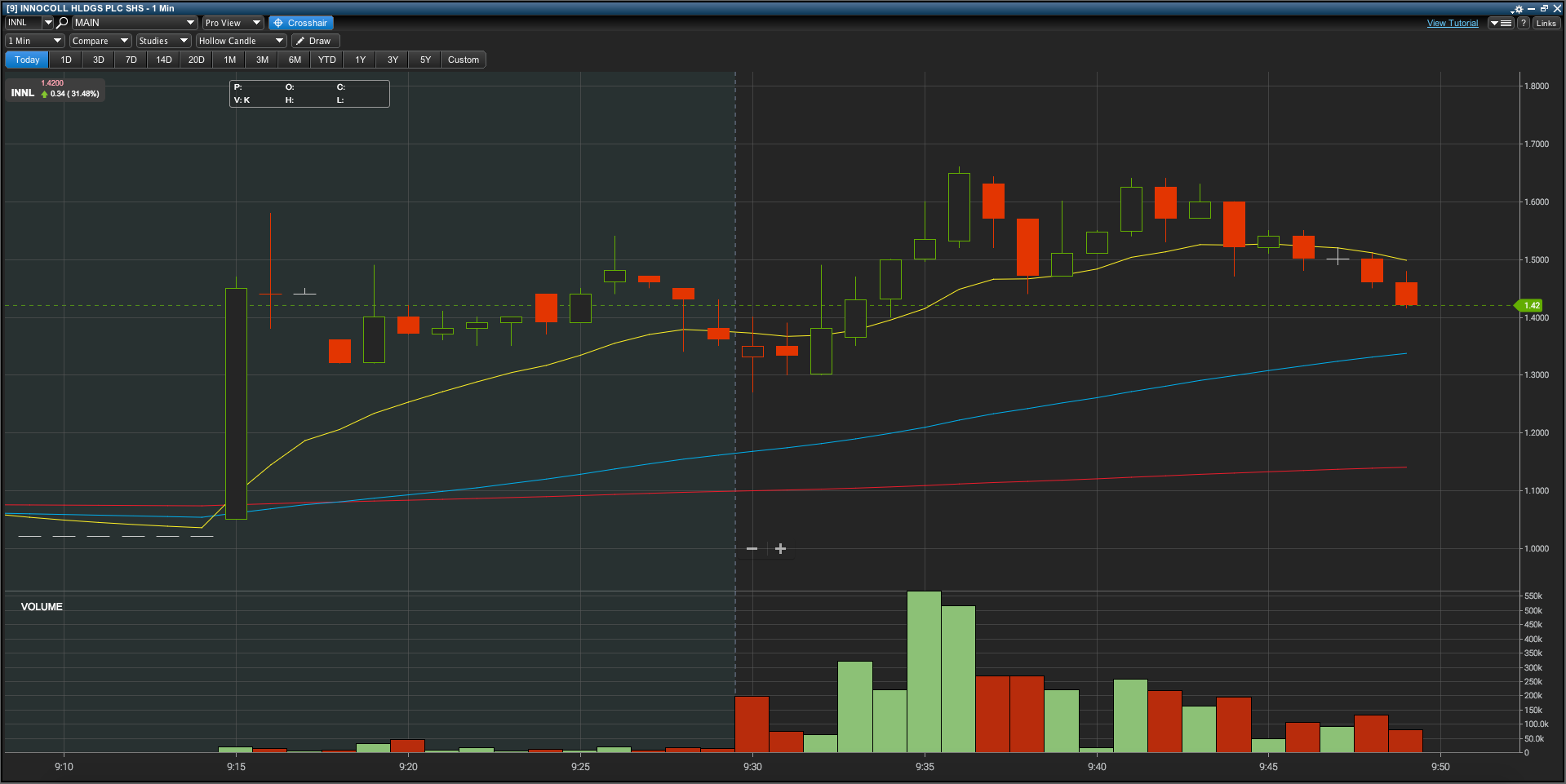This screenshot has height=784, width=1566.
Task: Open the list menu icon near Links
Action: point(1501,23)
